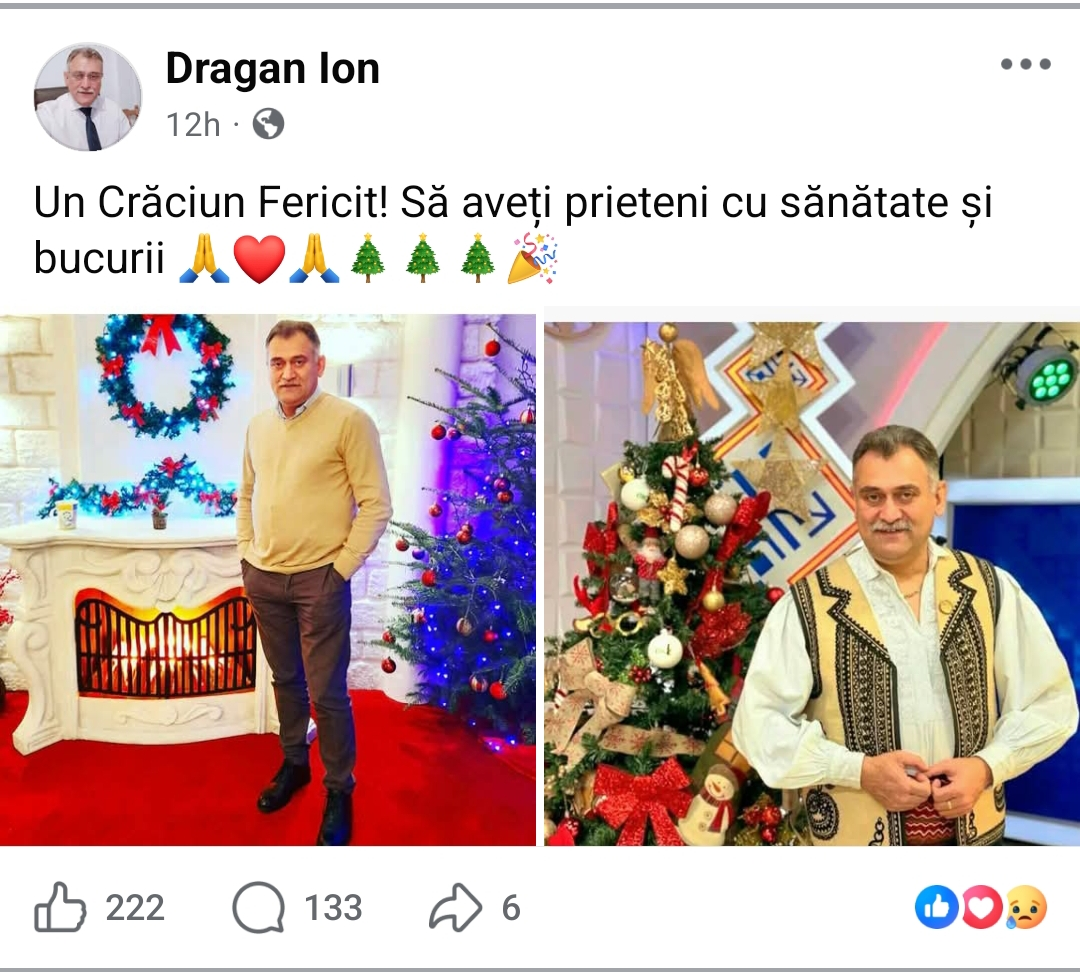Viewport: 1080px width, 972px height.
Task: Open the three-dot post options menu
Action: coord(1026,65)
